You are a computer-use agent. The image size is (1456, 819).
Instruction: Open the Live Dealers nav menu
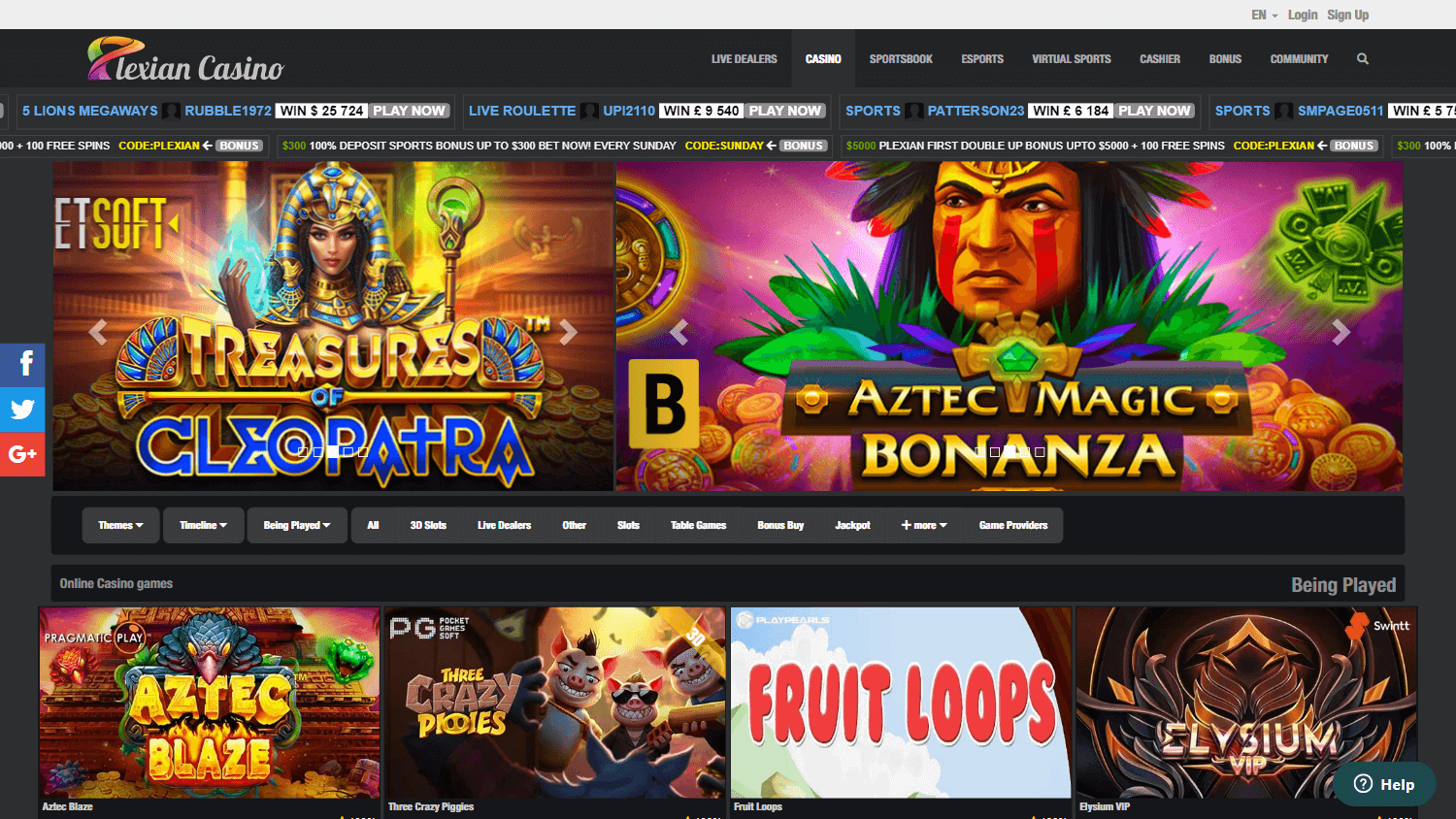[x=744, y=59]
